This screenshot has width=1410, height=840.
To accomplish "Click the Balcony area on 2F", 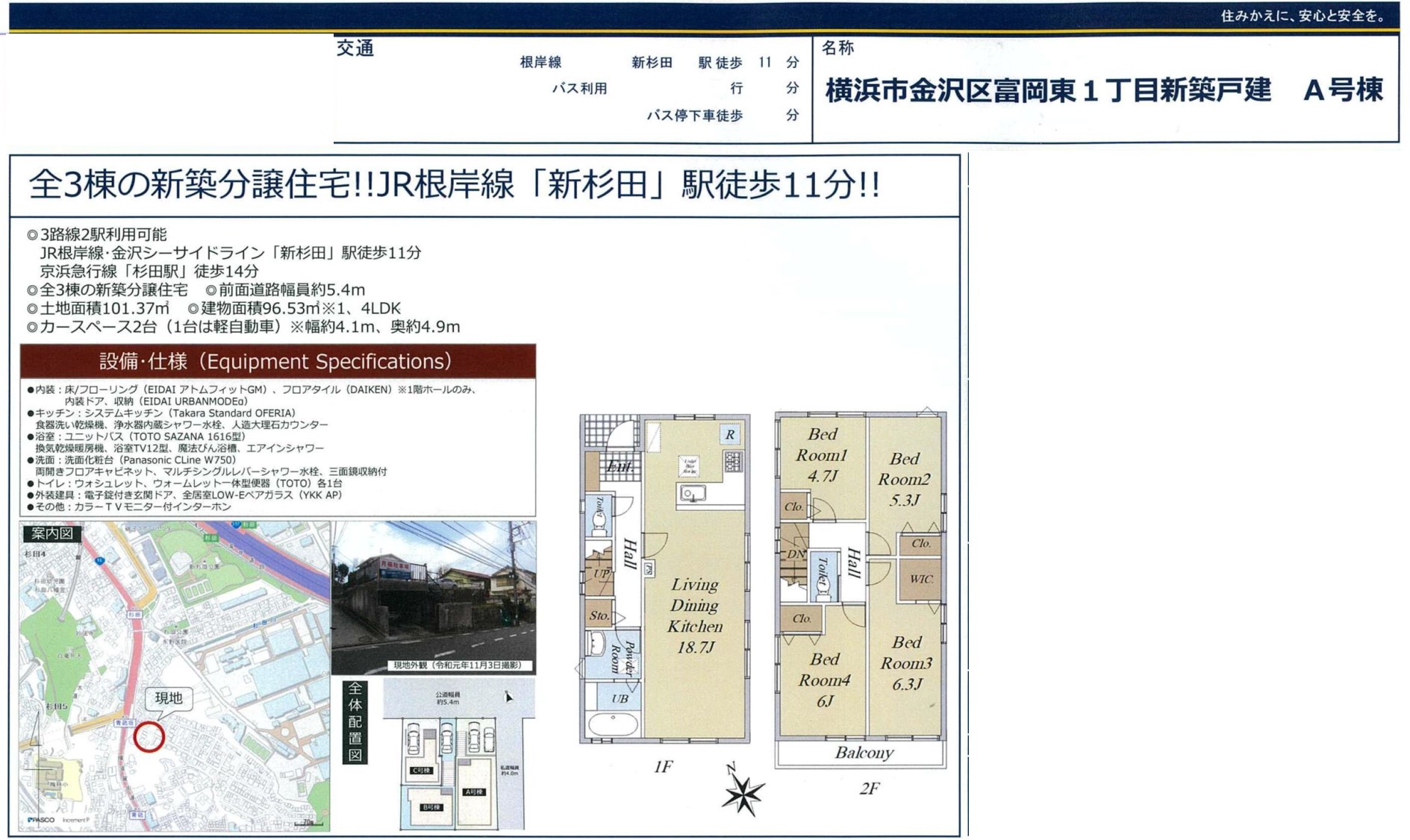I will click(863, 753).
